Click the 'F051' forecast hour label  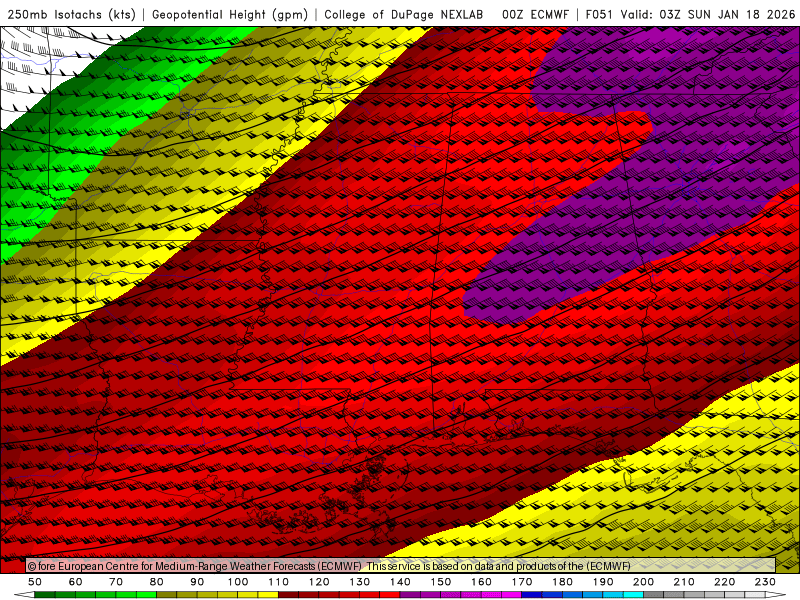[599, 14]
